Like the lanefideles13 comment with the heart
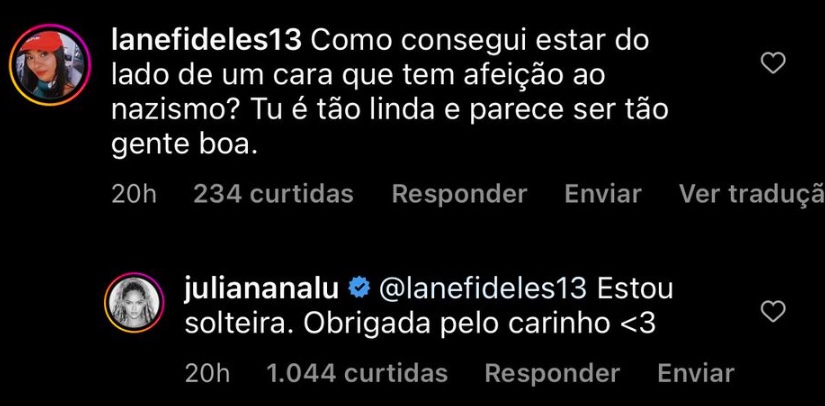 [x=773, y=65]
